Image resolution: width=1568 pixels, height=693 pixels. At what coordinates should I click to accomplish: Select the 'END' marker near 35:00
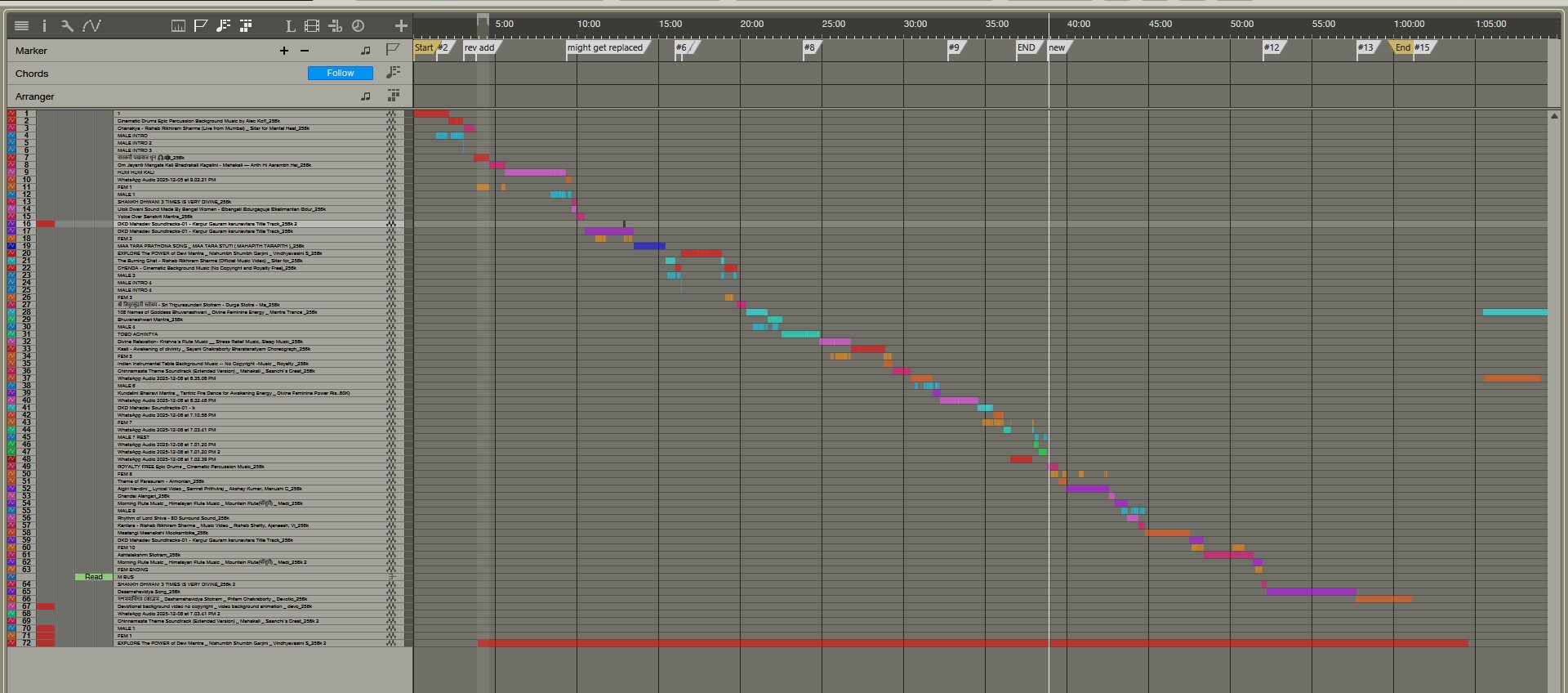tap(1027, 47)
